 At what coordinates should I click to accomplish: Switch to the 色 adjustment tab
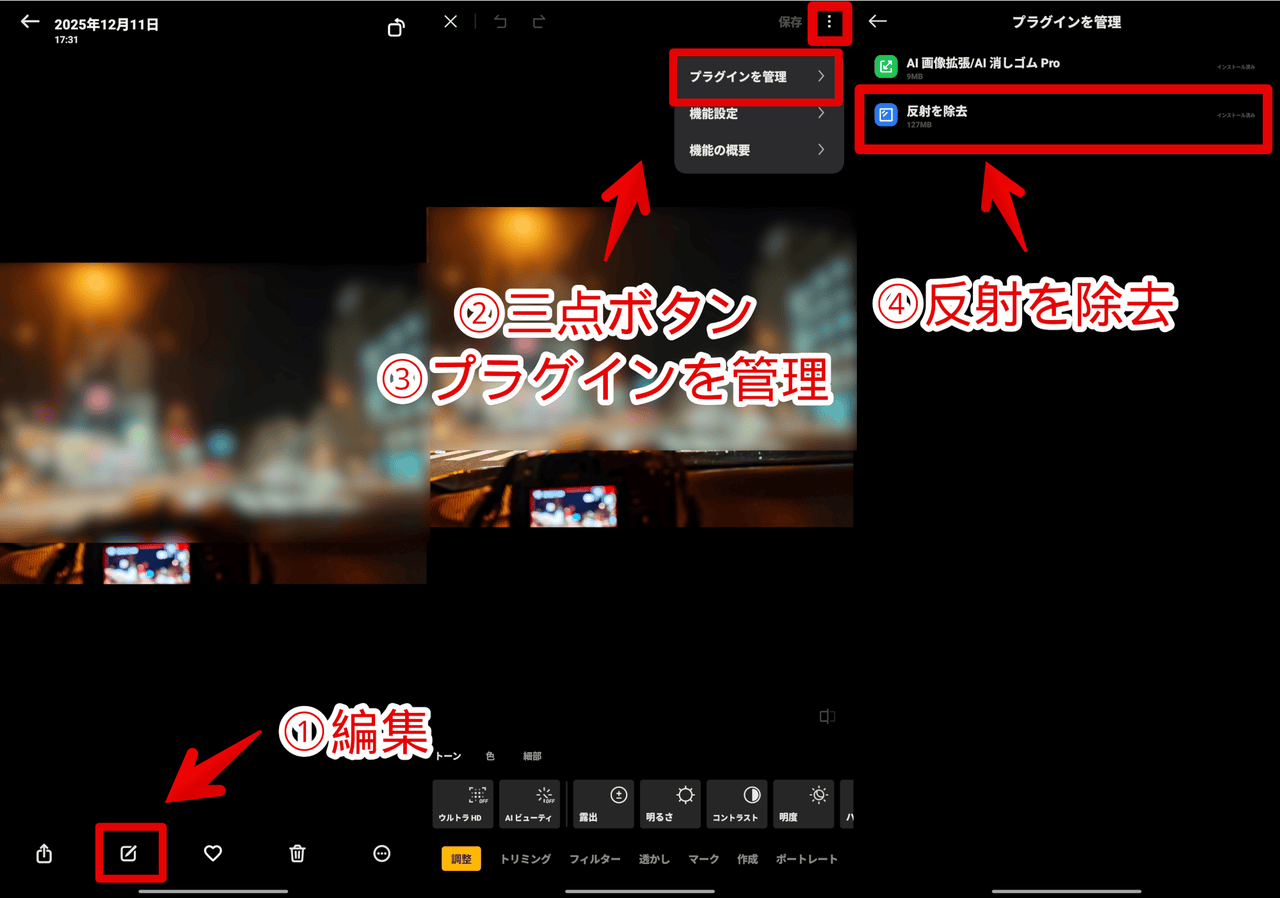pyautogui.click(x=489, y=756)
